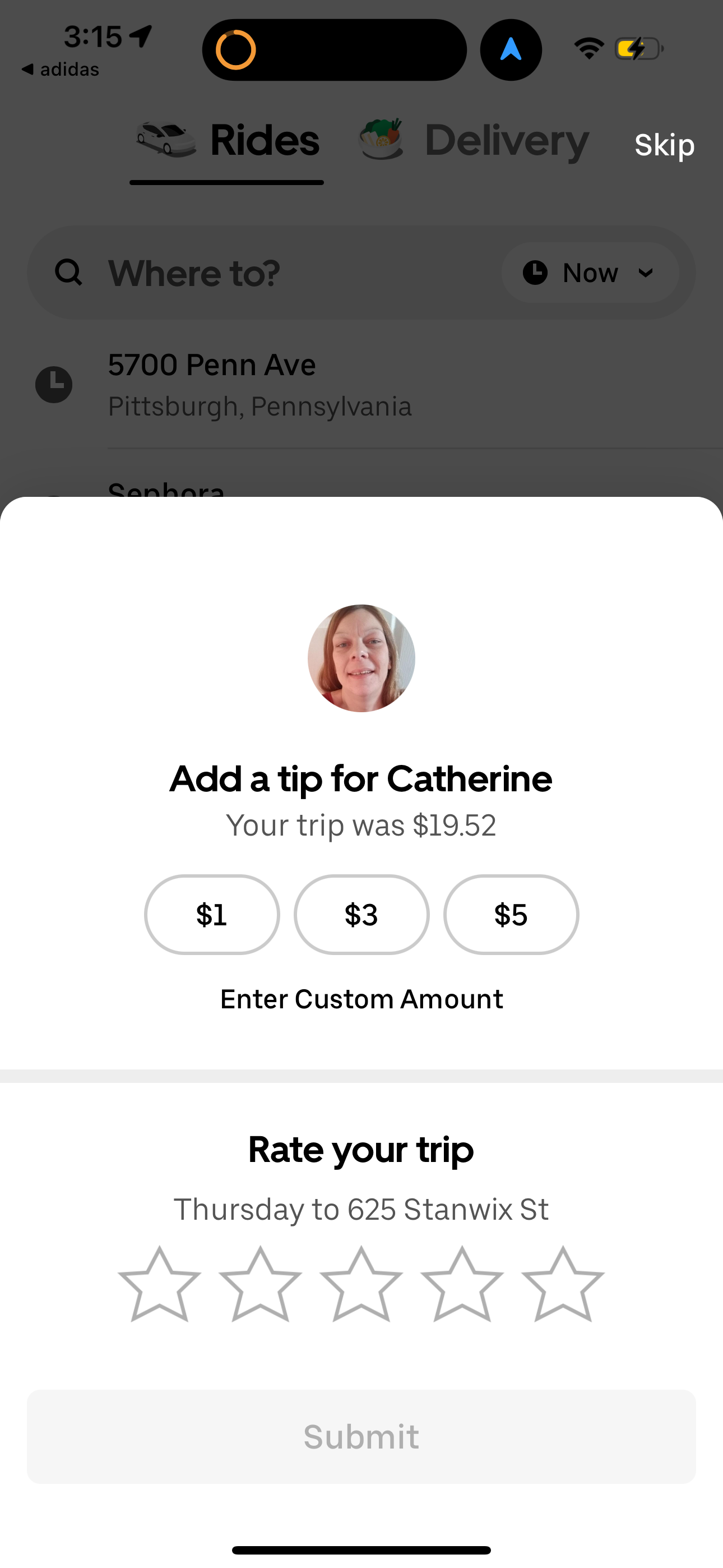Viewport: 723px width, 1568px height.
Task: Open the blue navigation arrow in status bar
Action: coord(511,50)
